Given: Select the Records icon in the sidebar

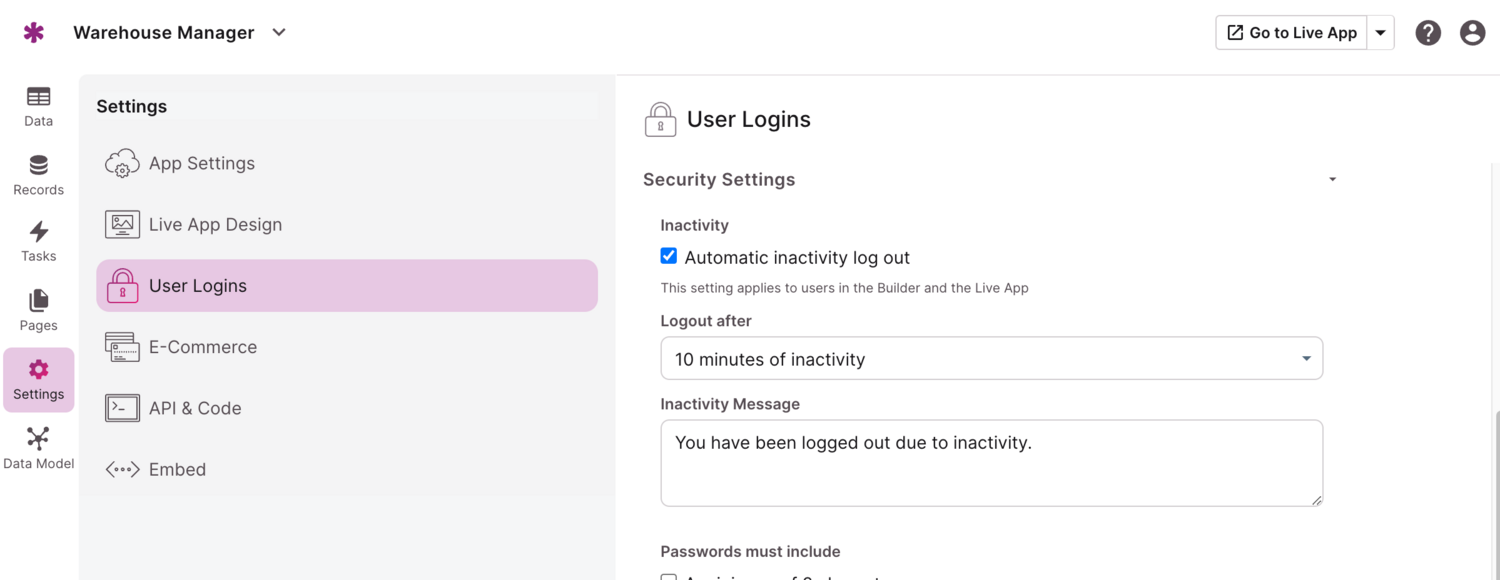Looking at the screenshot, I should (37, 172).
